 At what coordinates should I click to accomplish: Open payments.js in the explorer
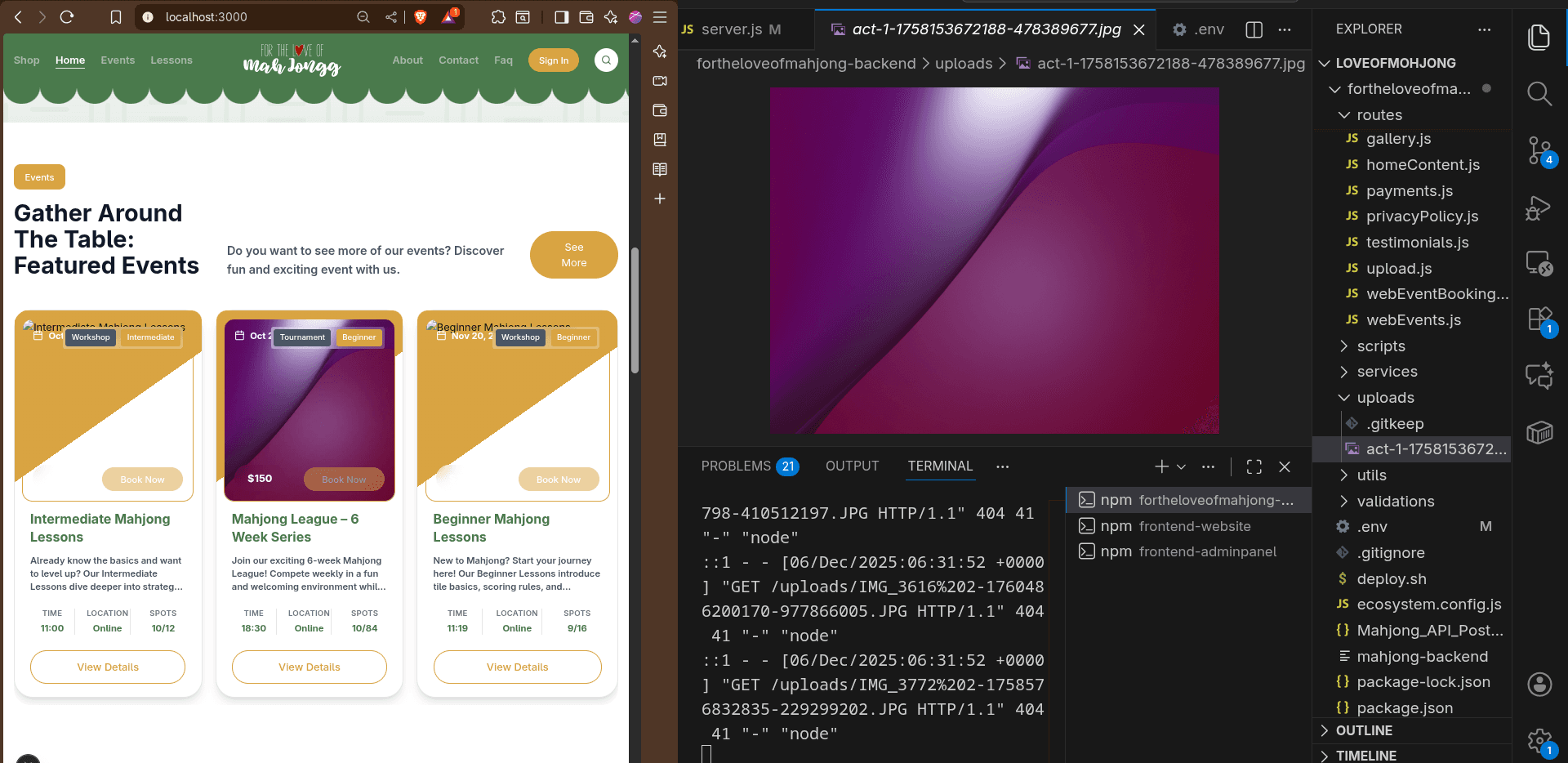tap(1409, 191)
